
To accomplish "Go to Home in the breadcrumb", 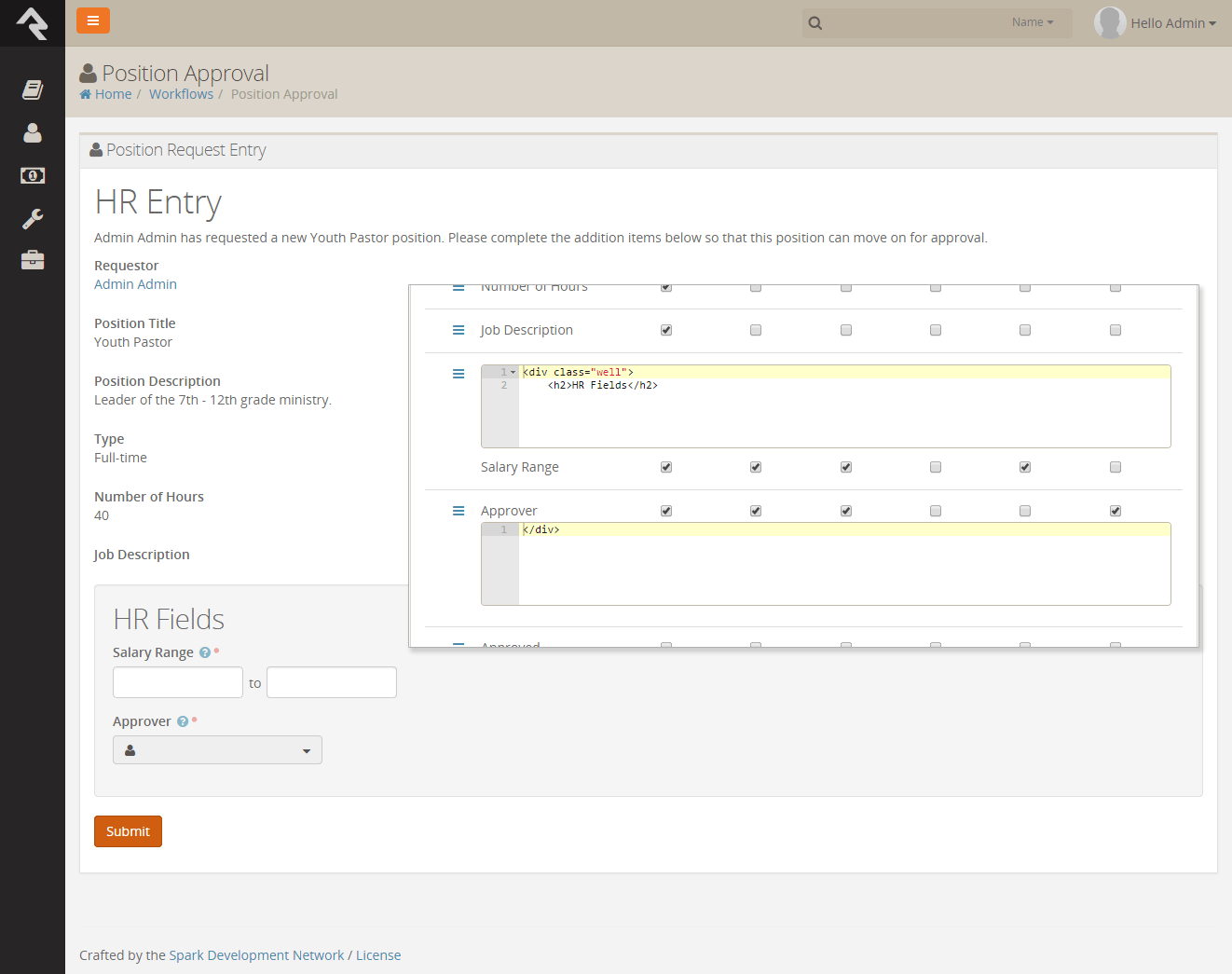I will [x=113, y=94].
